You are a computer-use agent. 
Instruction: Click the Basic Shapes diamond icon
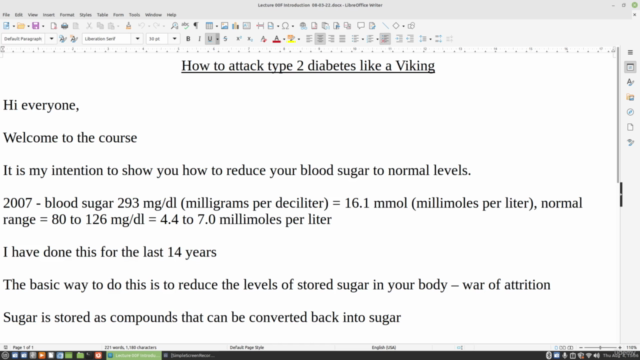(x=396, y=26)
